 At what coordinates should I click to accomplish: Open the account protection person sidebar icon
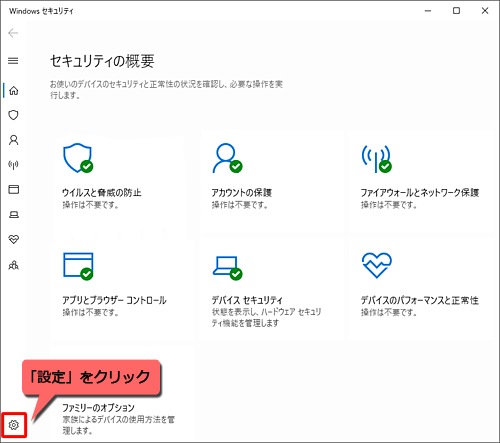[x=14, y=140]
